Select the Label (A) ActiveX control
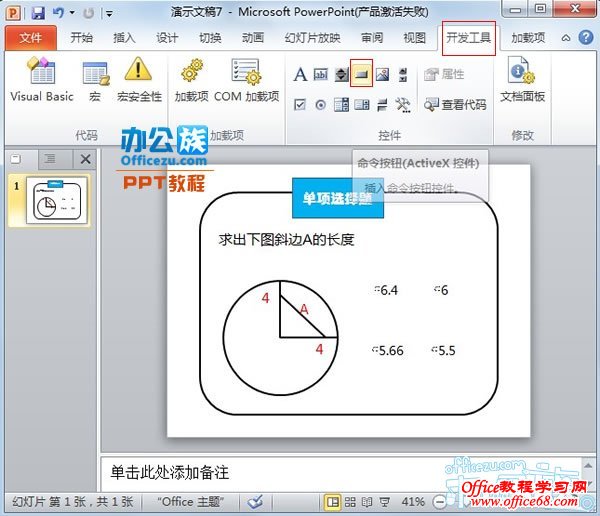The width and height of the screenshot is (600, 516). [x=300, y=74]
